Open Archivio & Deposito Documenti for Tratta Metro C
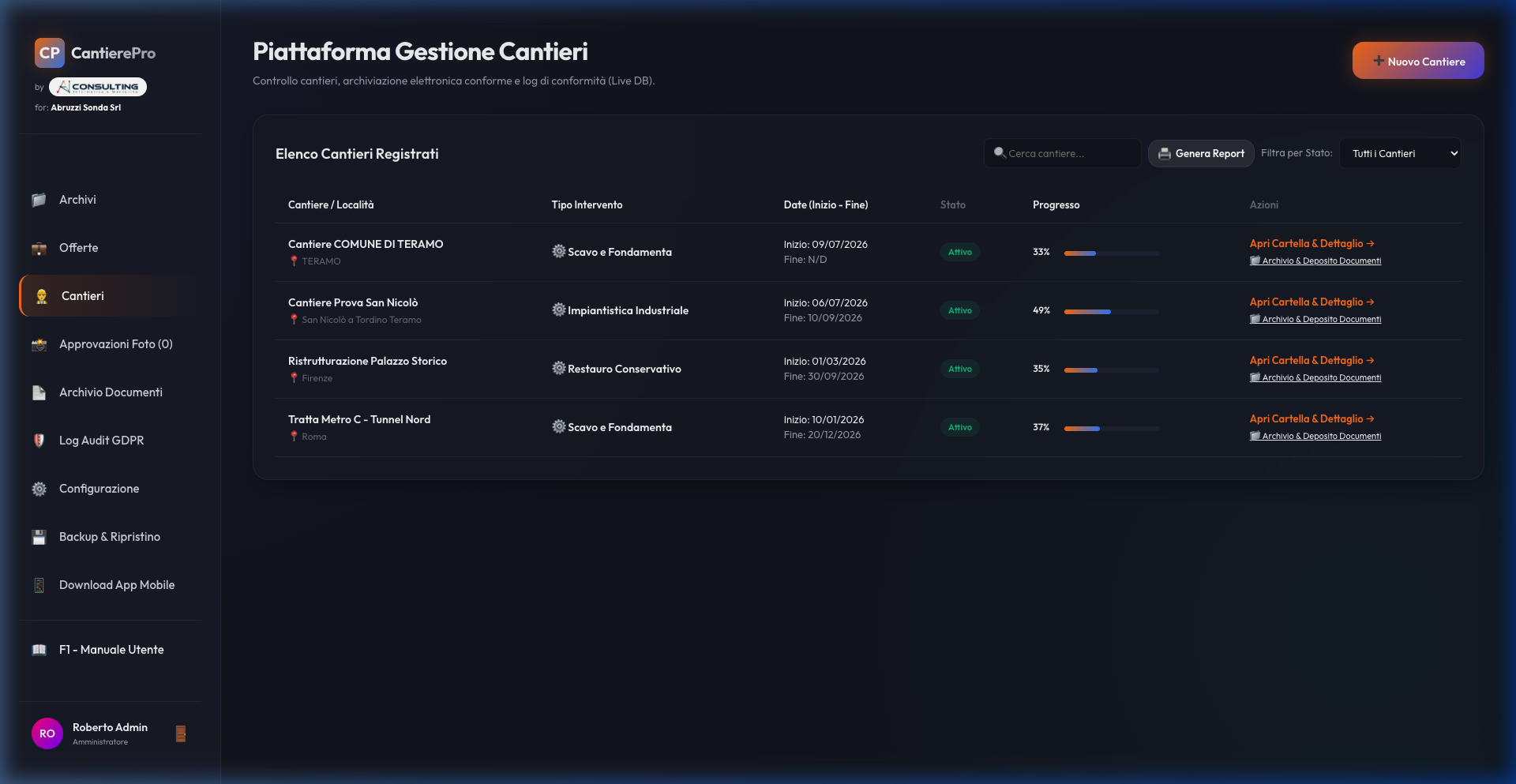This screenshot has height=784, width=1516. tap(1315, 437)
